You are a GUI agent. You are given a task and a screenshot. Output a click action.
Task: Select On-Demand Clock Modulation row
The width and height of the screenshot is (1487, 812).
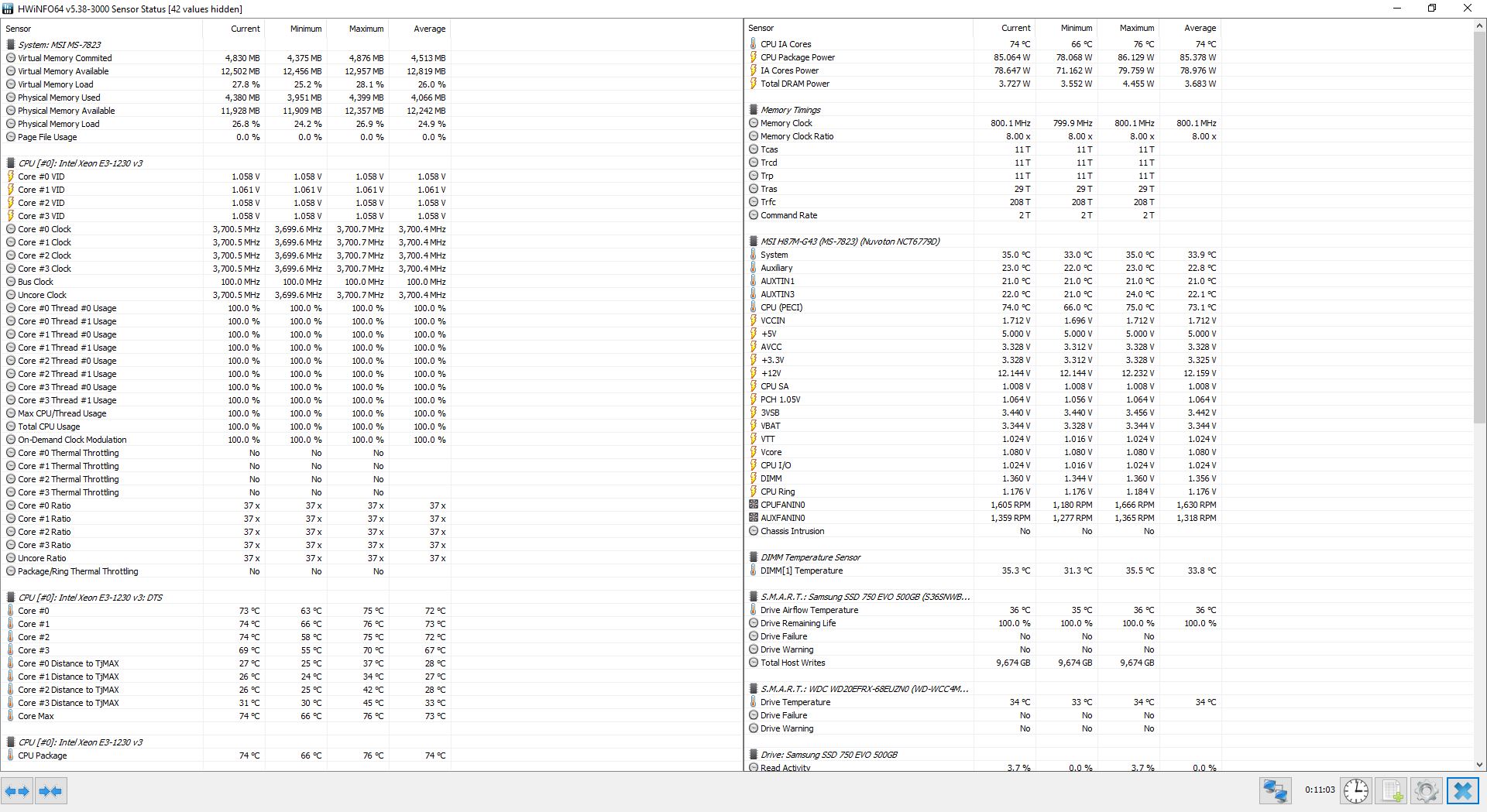click(x=226, y=440)
